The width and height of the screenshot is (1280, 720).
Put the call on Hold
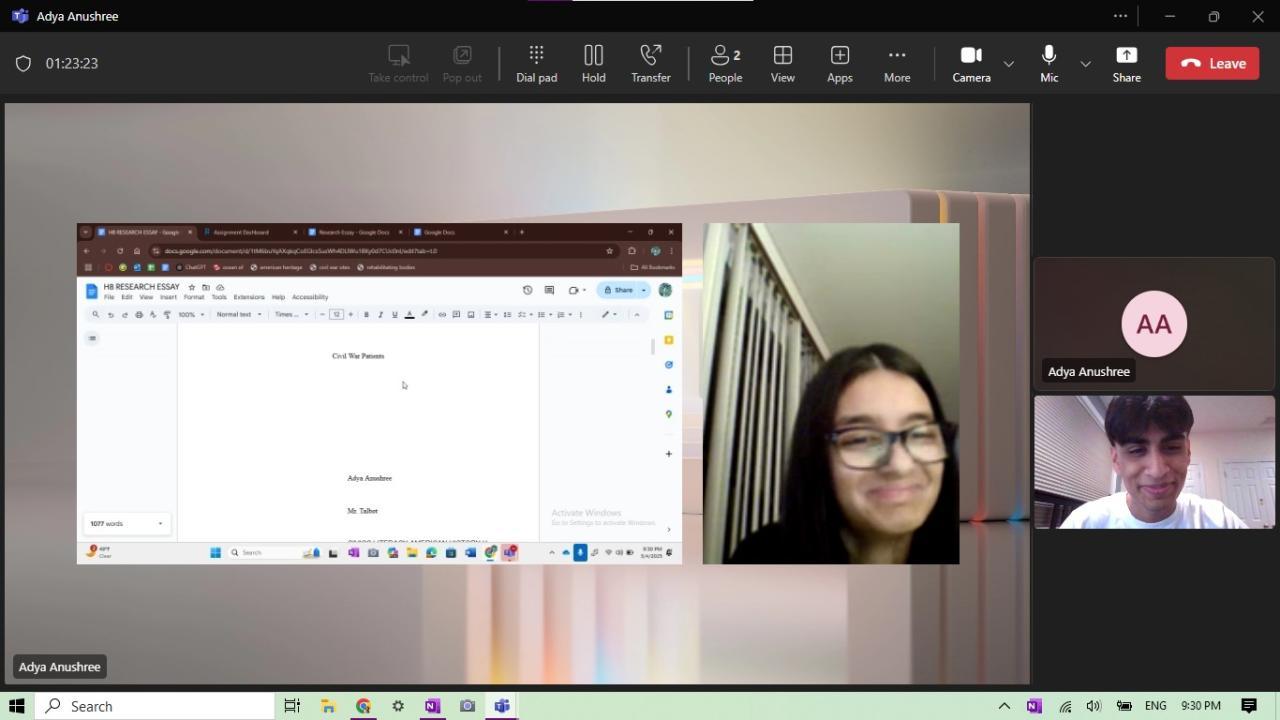click(x=593, y=63)
